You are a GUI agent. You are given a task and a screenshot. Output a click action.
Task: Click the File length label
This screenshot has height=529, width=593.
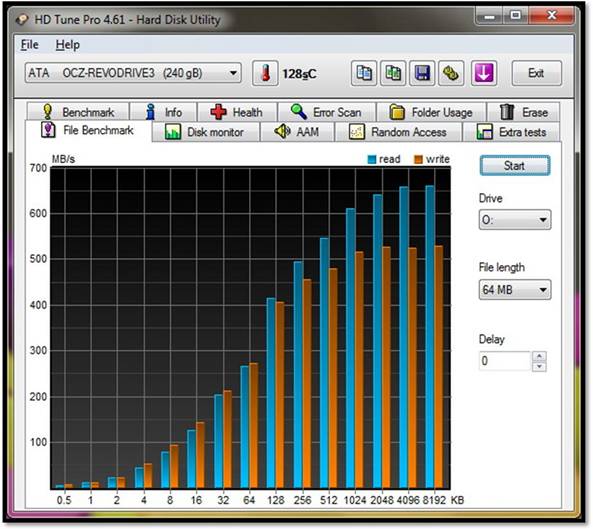click(x=501, y=267)
